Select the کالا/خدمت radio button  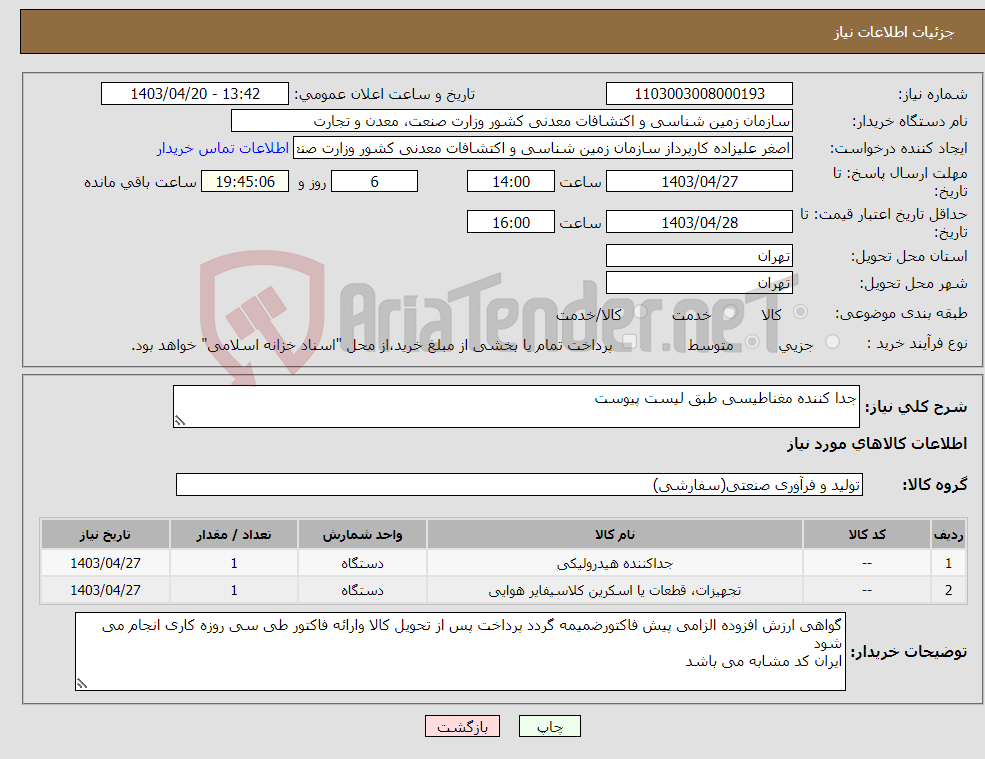tap(640, 312)
